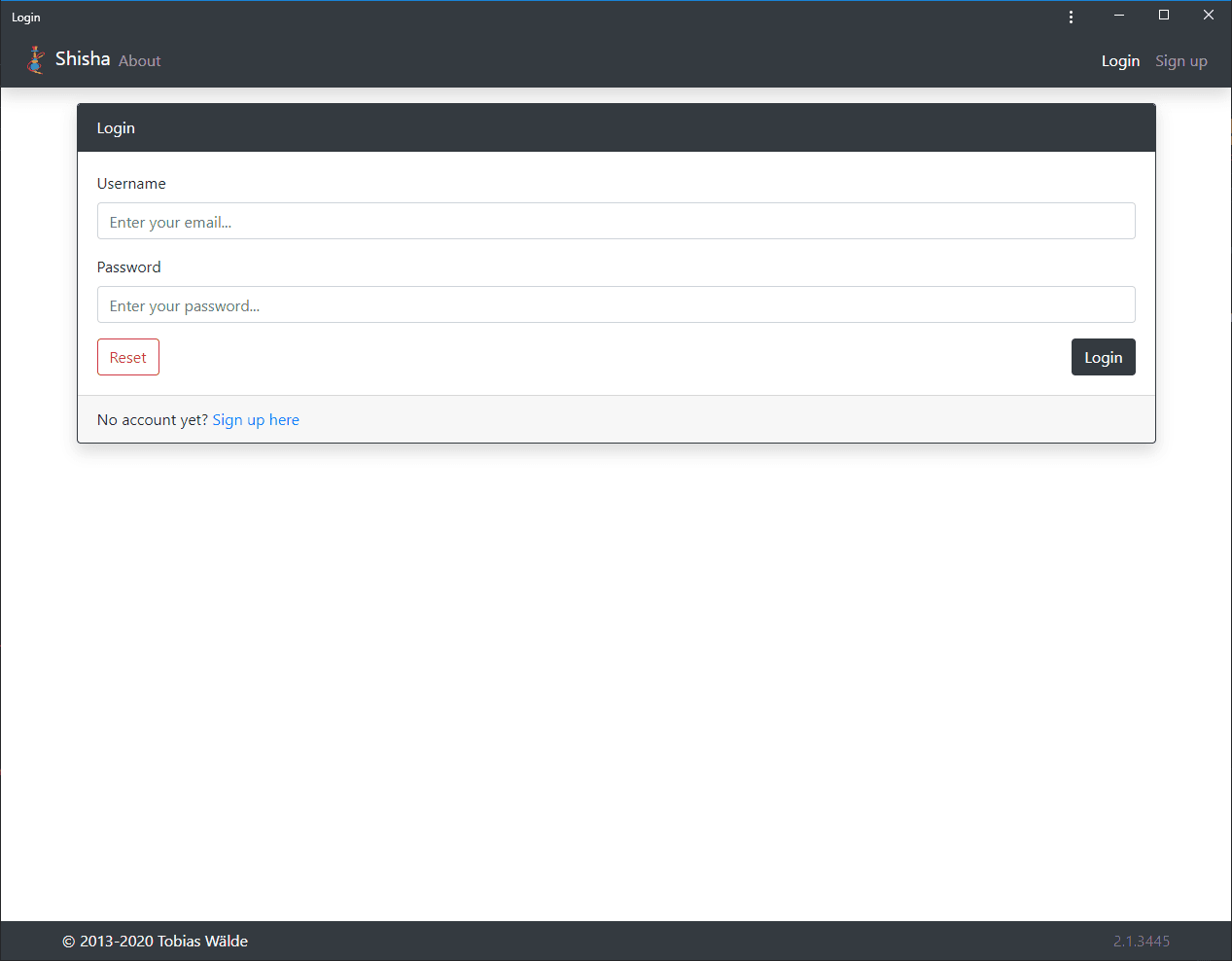Click the copyright Tobias Wälde text
Viewport: 1232px width, 961px height.
click(156, 942)
